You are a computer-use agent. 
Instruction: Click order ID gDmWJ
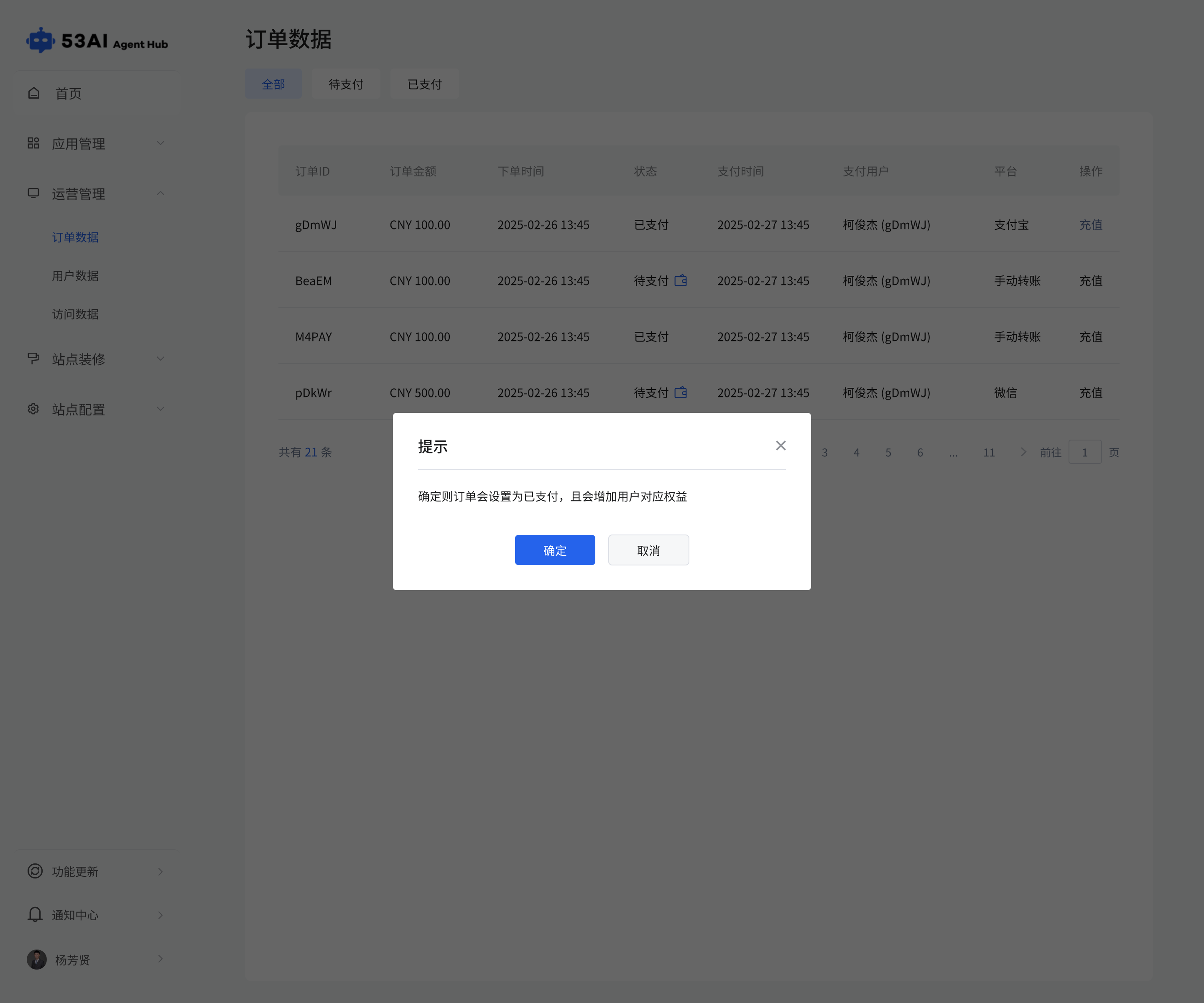click(316, 225)
